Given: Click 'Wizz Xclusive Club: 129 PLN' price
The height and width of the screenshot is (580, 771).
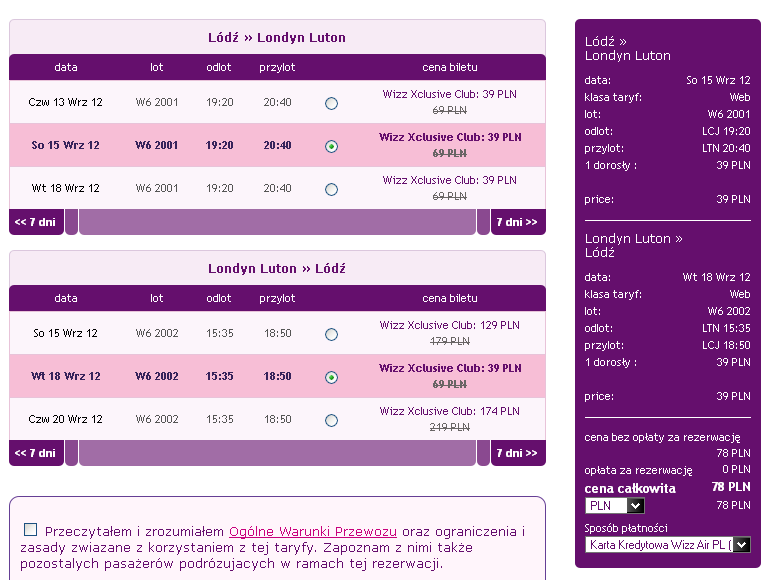Looking at the screenshot, I should 449,325.
